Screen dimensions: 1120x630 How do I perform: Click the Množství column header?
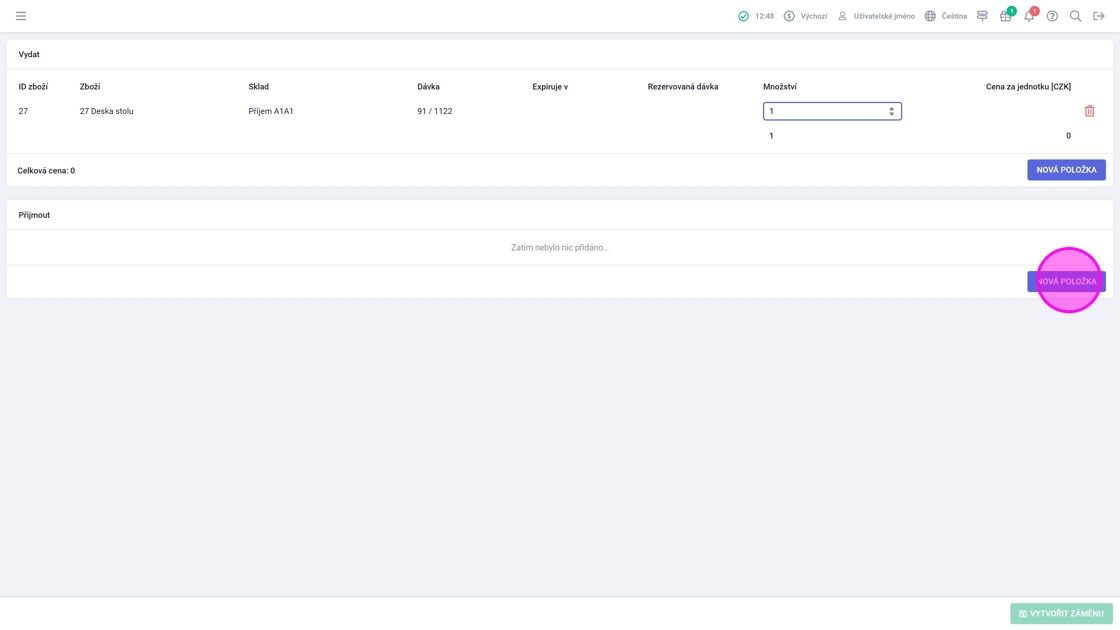[x=779, y=86]
